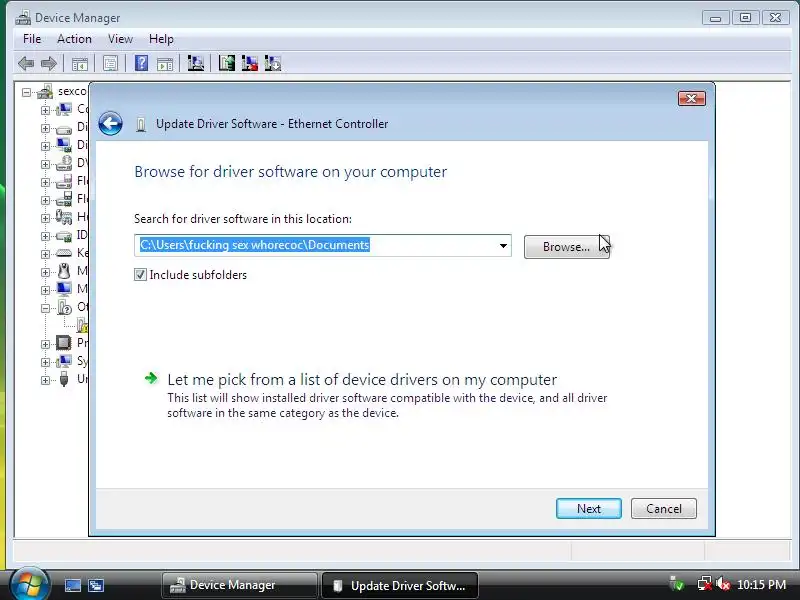
Task: Click Switch between windows quick launch icon
Action: pyautogui.click(x=95, y=585)
